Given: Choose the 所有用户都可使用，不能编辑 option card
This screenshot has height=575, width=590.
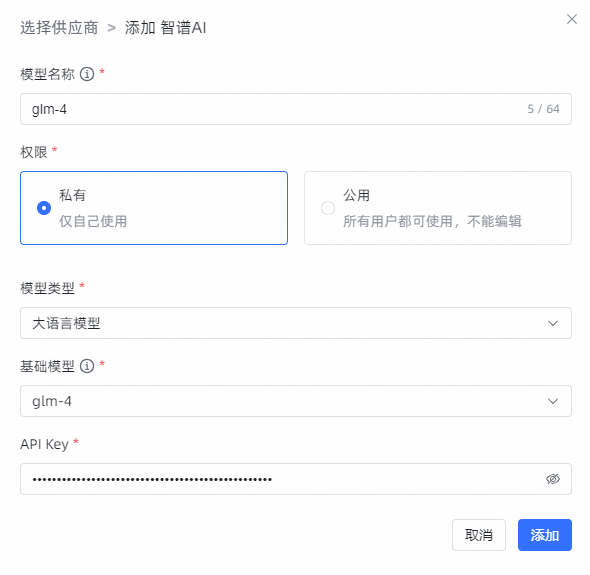Looking at the screenshot, I should point(438,208).
